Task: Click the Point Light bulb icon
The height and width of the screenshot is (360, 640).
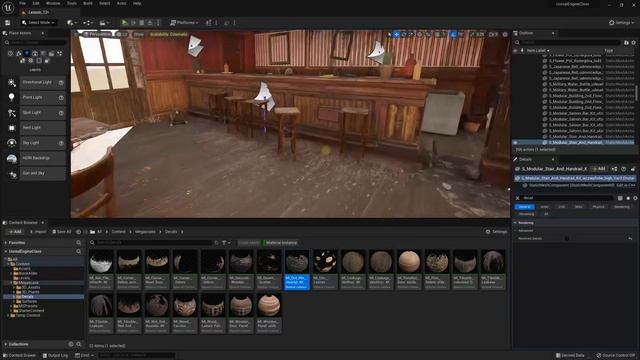Action: click(x=12, y=98)
